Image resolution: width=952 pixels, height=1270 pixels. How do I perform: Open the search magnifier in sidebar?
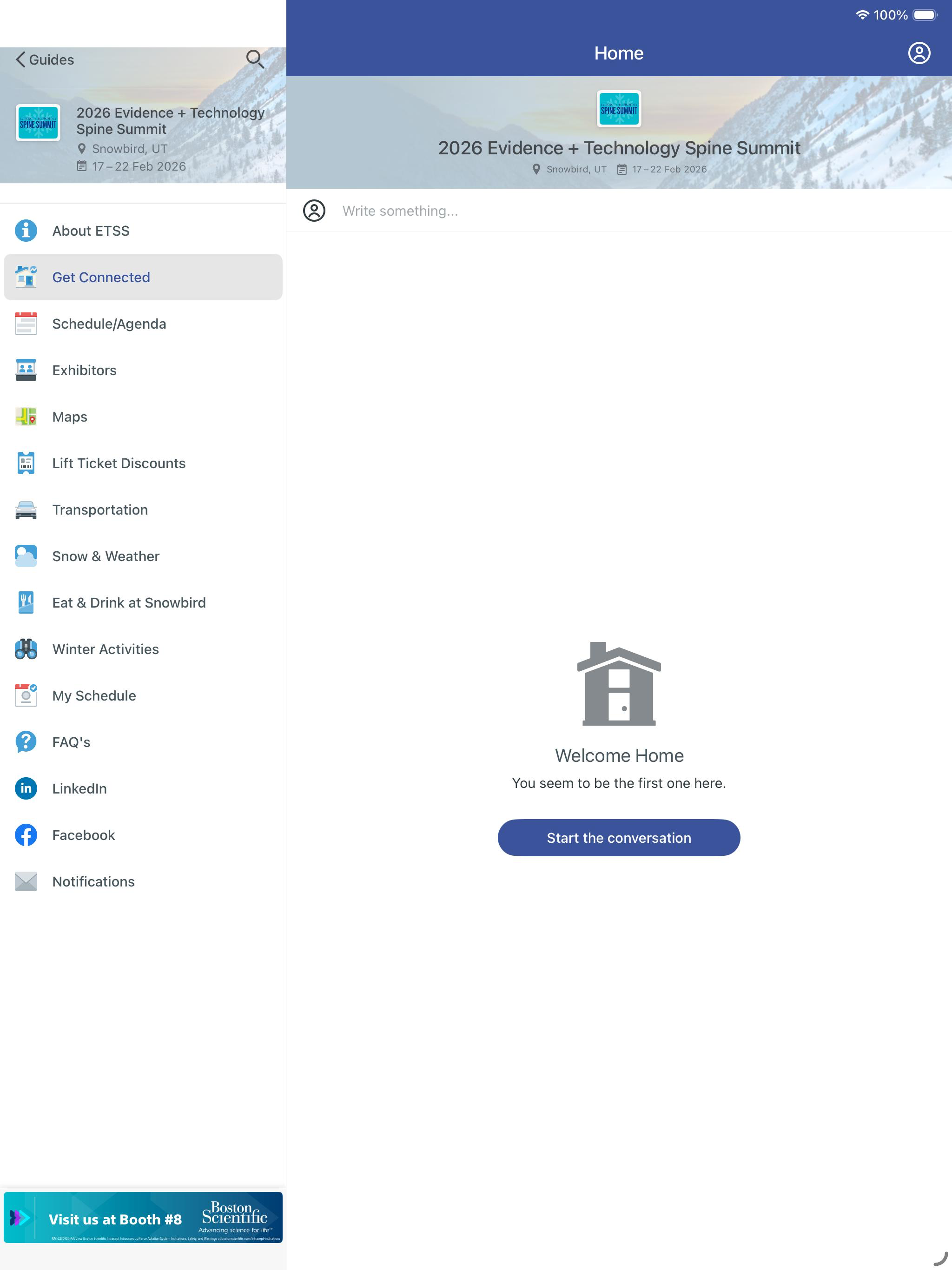coord(255,59)
